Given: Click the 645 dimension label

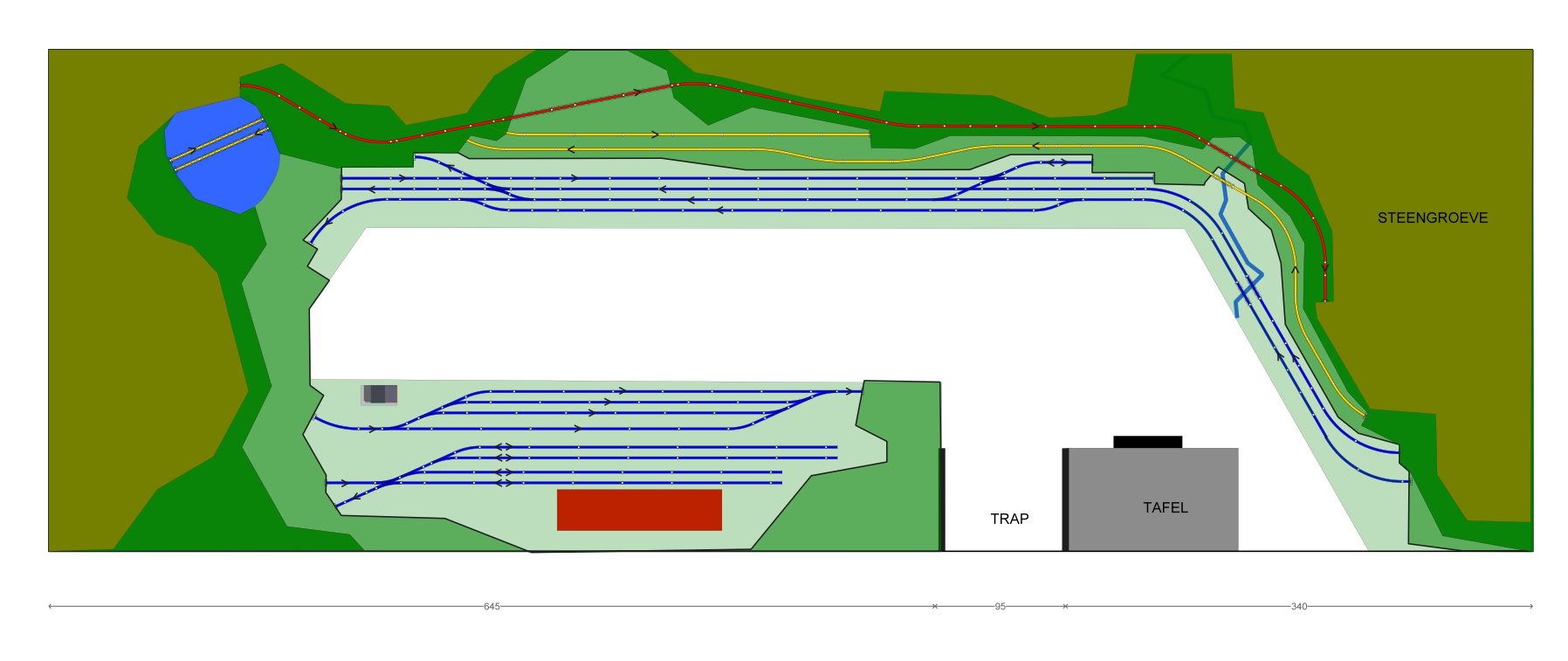Looking at the screenshot, I should tap(492, 606).
